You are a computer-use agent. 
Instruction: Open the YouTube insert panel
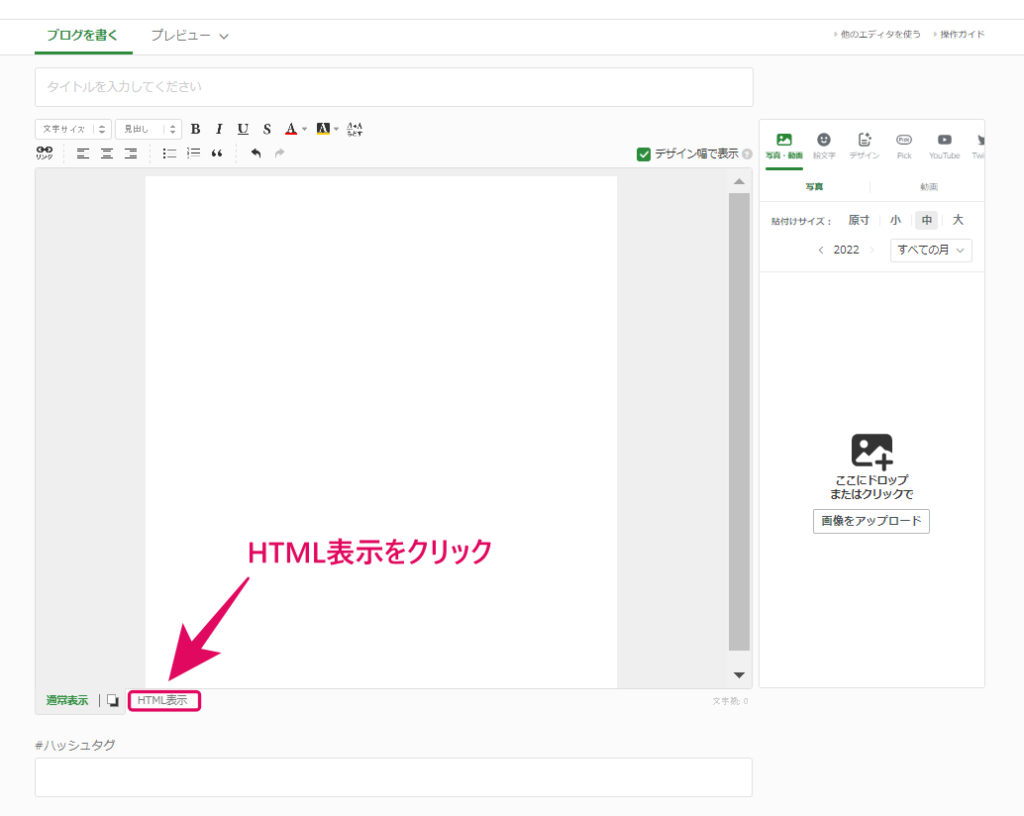click(943, 145)
